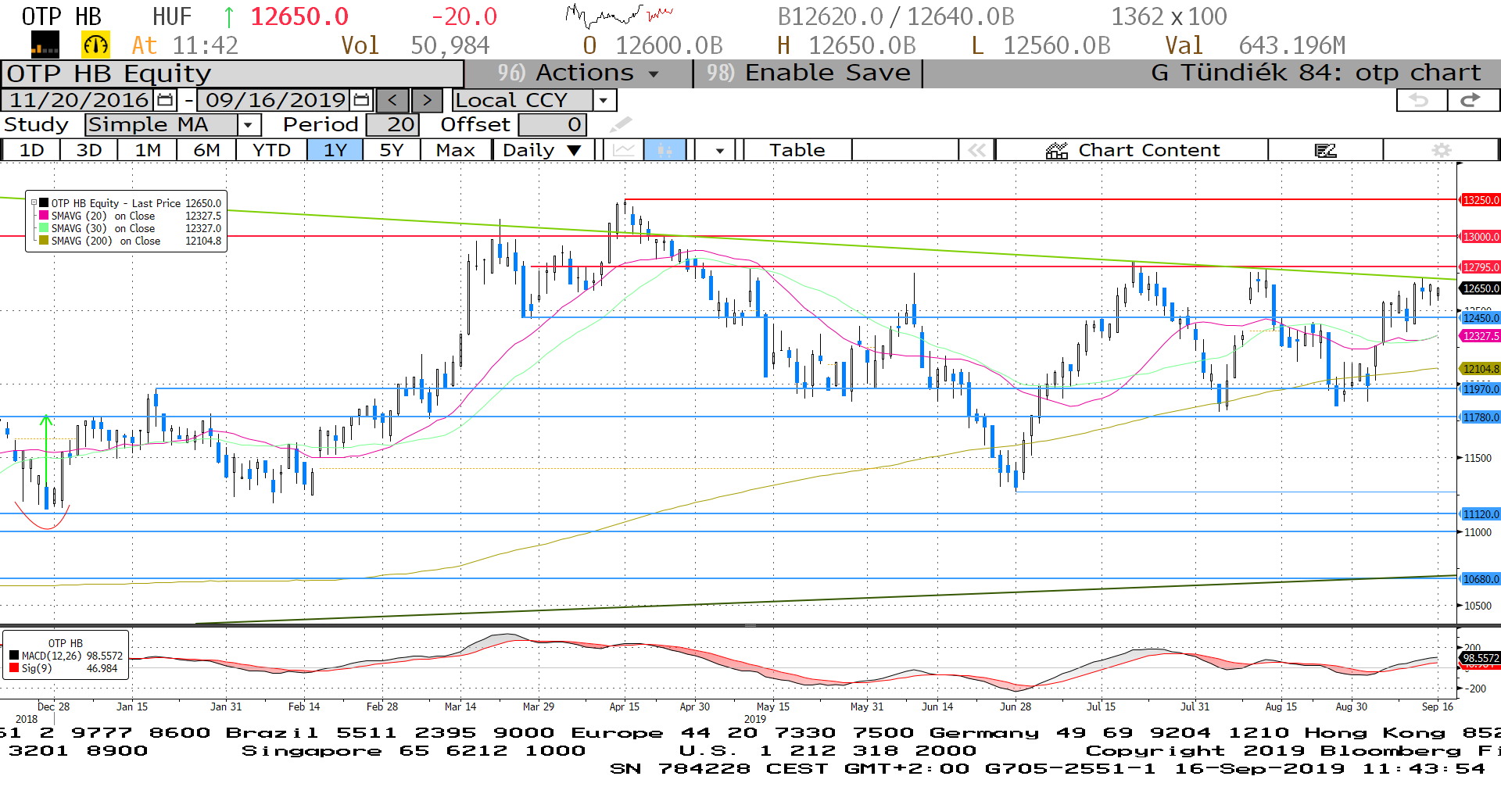Viewport: 1501px width, 812px height.
Task: Click the 12327.5 magenta SMA axis label
Action: pos(1481,336)
